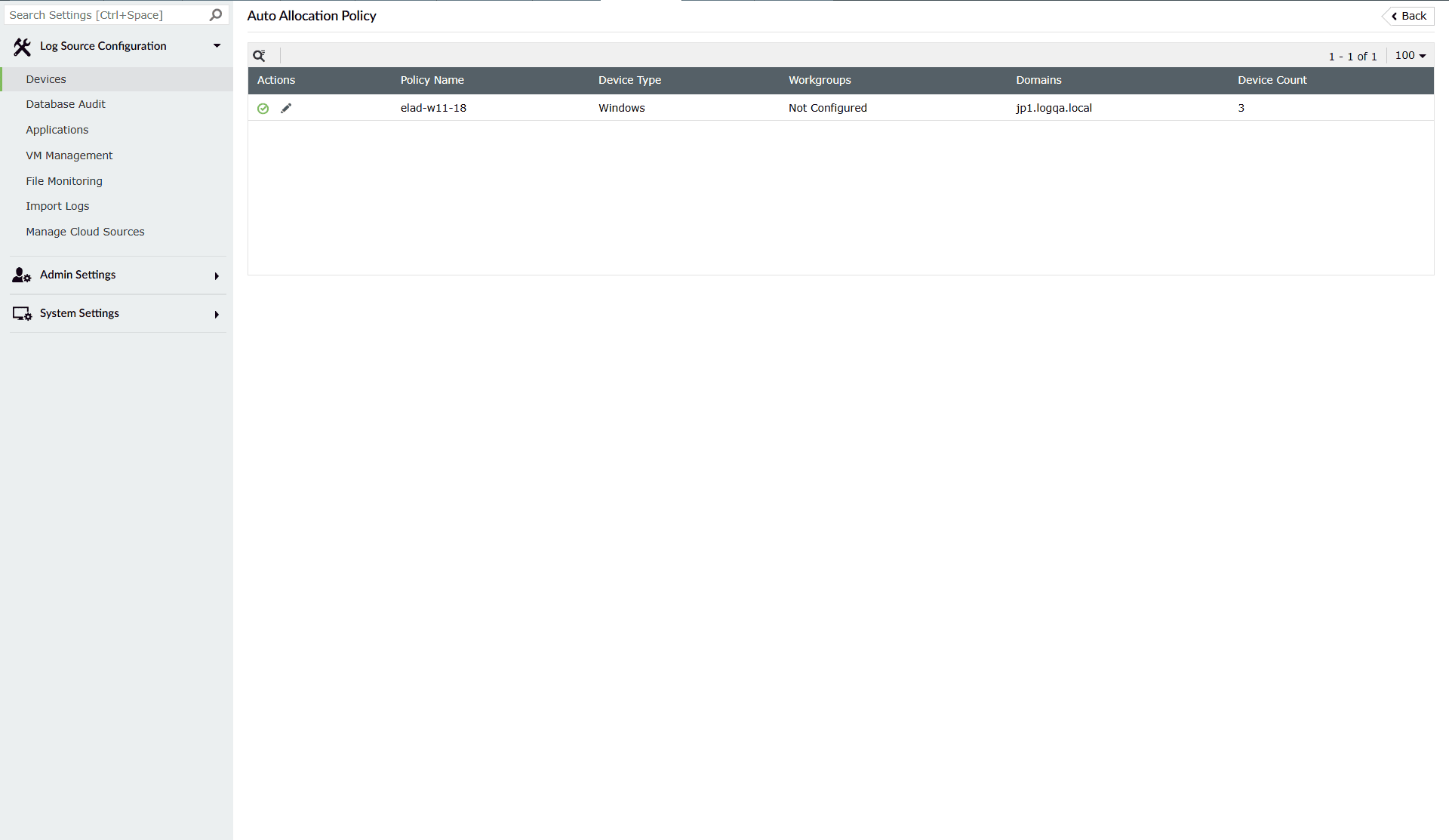
Task: Collapse the Log Source Configuration section
Action: click(217, 45)
